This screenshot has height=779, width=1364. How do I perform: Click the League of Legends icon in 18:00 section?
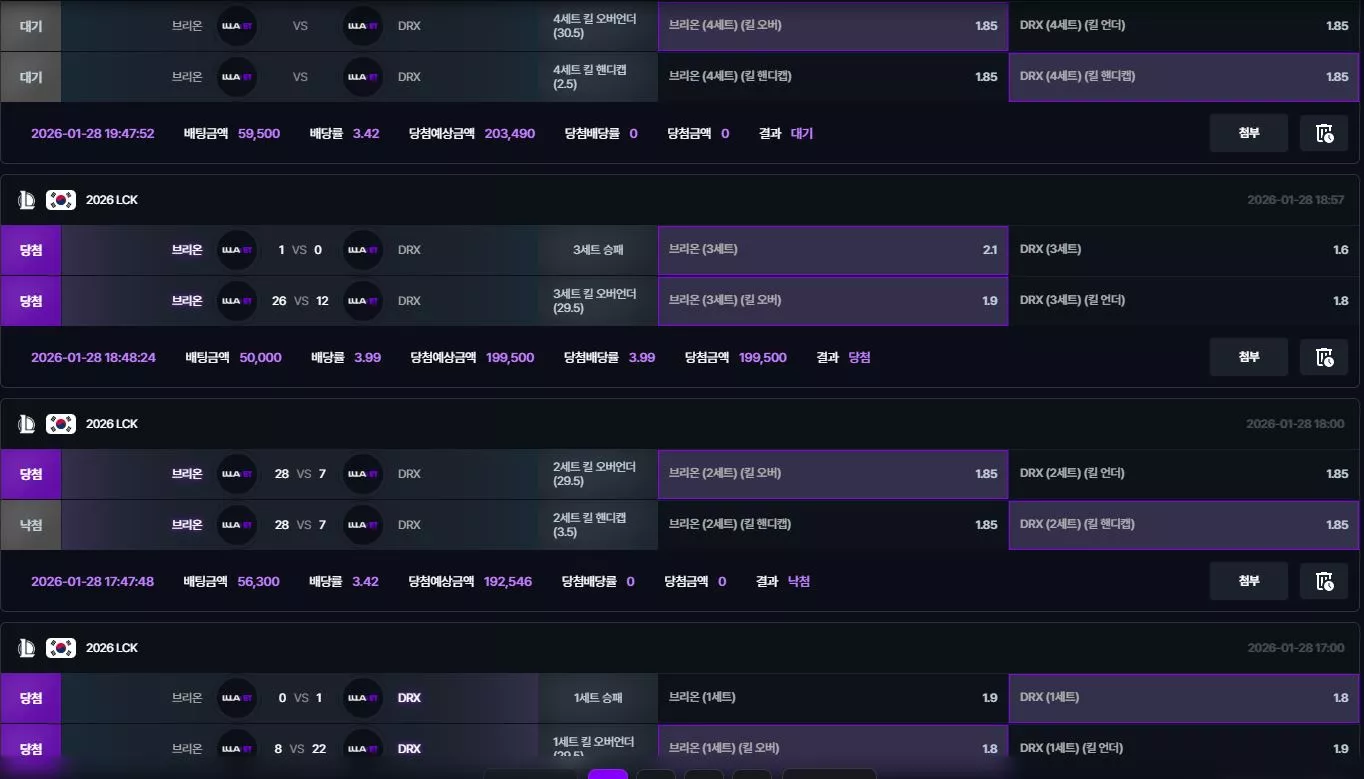point(27,424)
